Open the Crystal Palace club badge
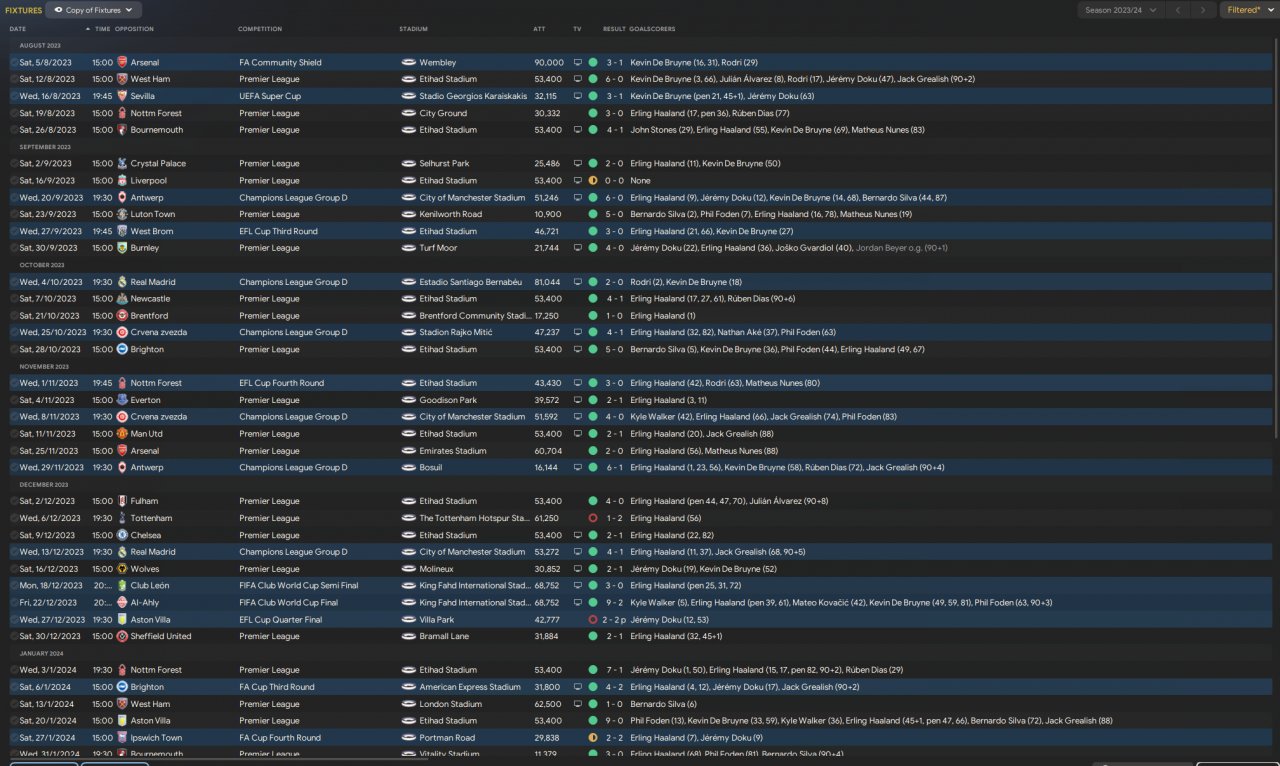 tap(122, 163)
